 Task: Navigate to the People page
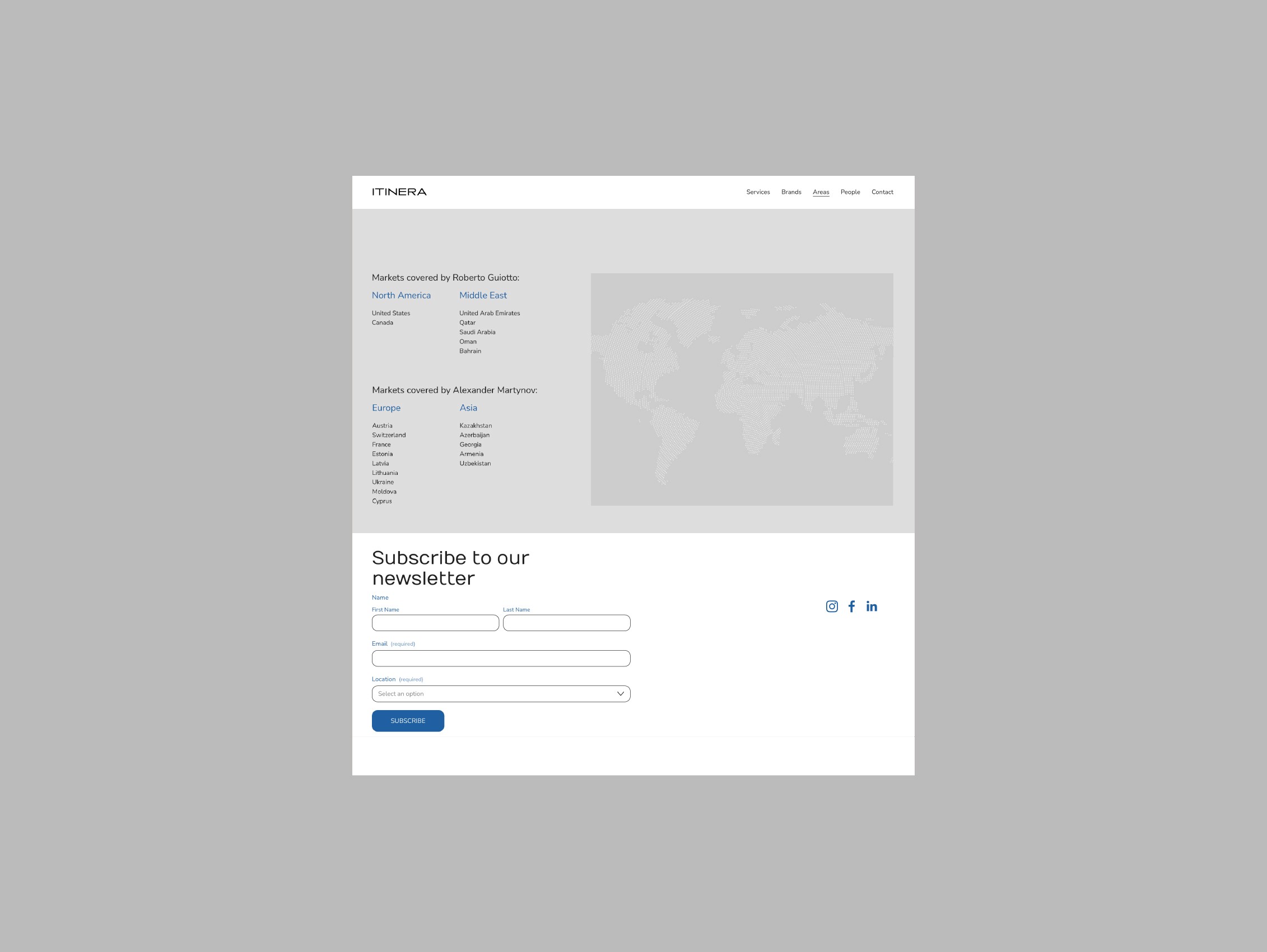coord(850,192)
